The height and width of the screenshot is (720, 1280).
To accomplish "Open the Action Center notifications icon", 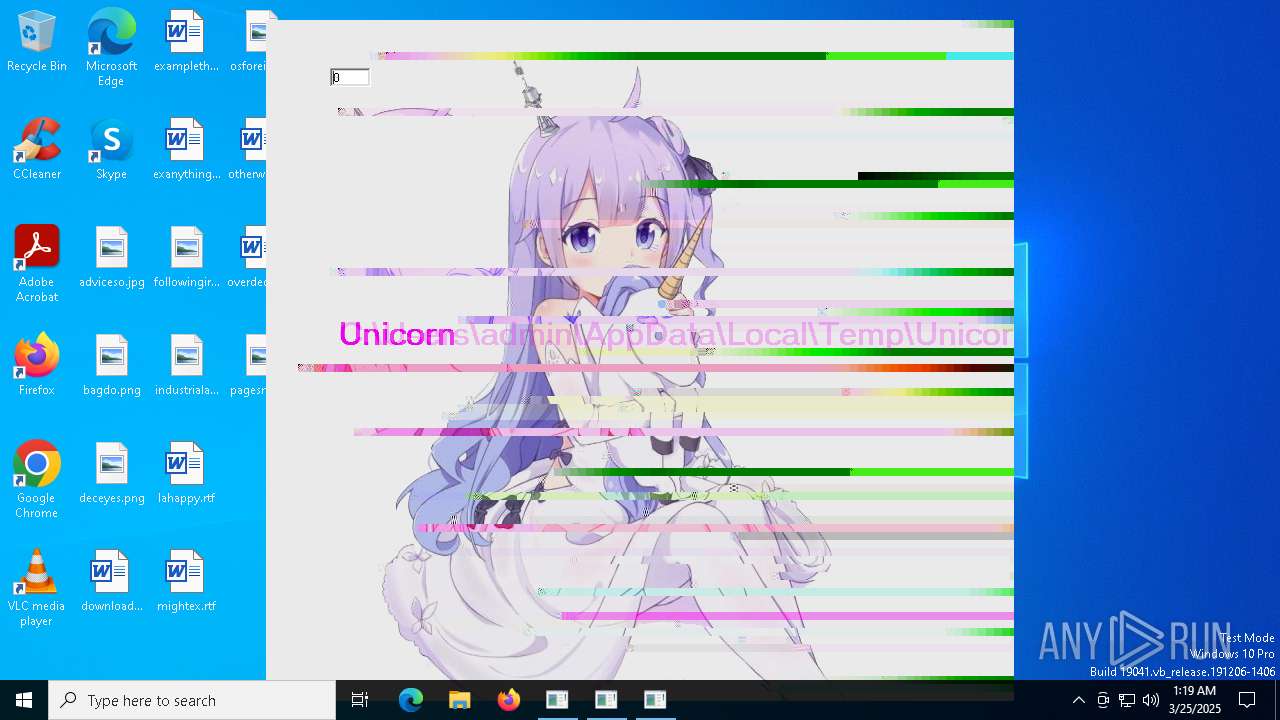I will click(x=1247, y=700).
